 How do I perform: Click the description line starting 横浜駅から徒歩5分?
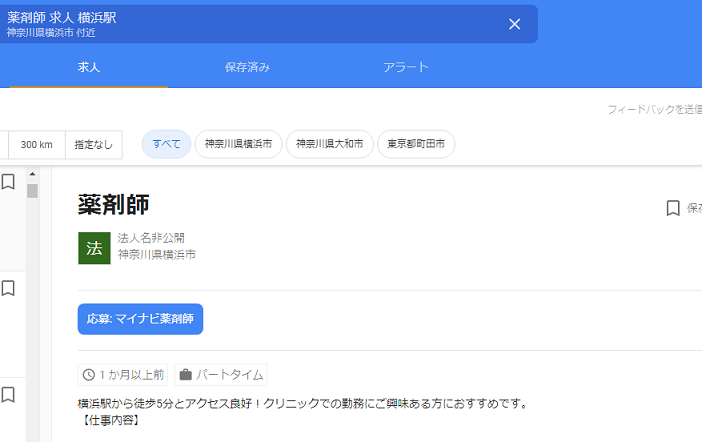tap(304, 403)
